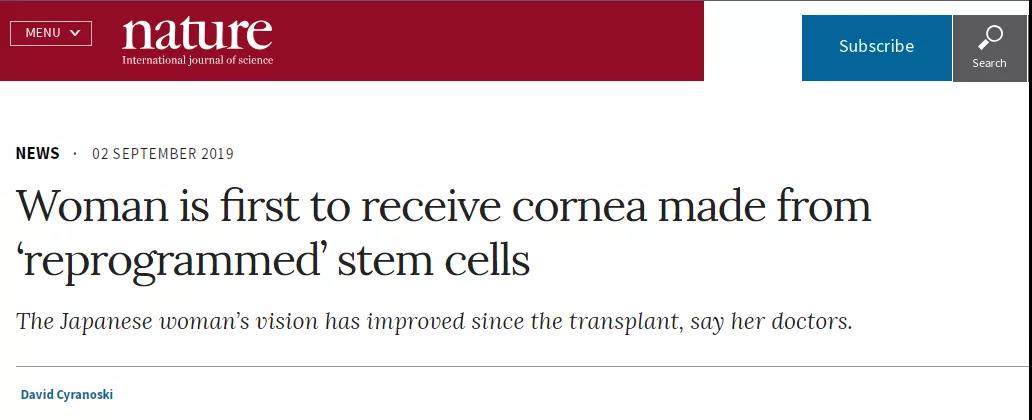Image resolution: width=1032 pixels, height=420 pixels.
Task: Click the italic subtitle about the Japanese woman's vision
Action: [434, 322]
